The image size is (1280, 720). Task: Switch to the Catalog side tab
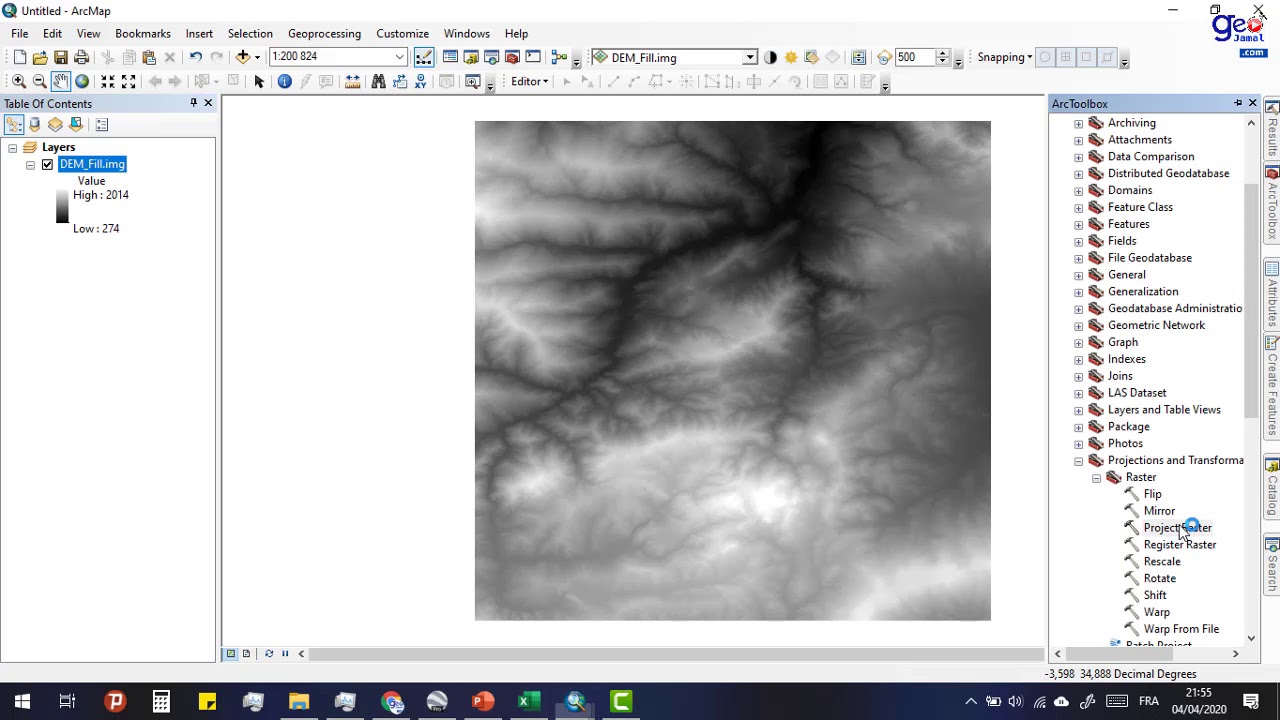pyautogui.click(x=1272, y=485)
